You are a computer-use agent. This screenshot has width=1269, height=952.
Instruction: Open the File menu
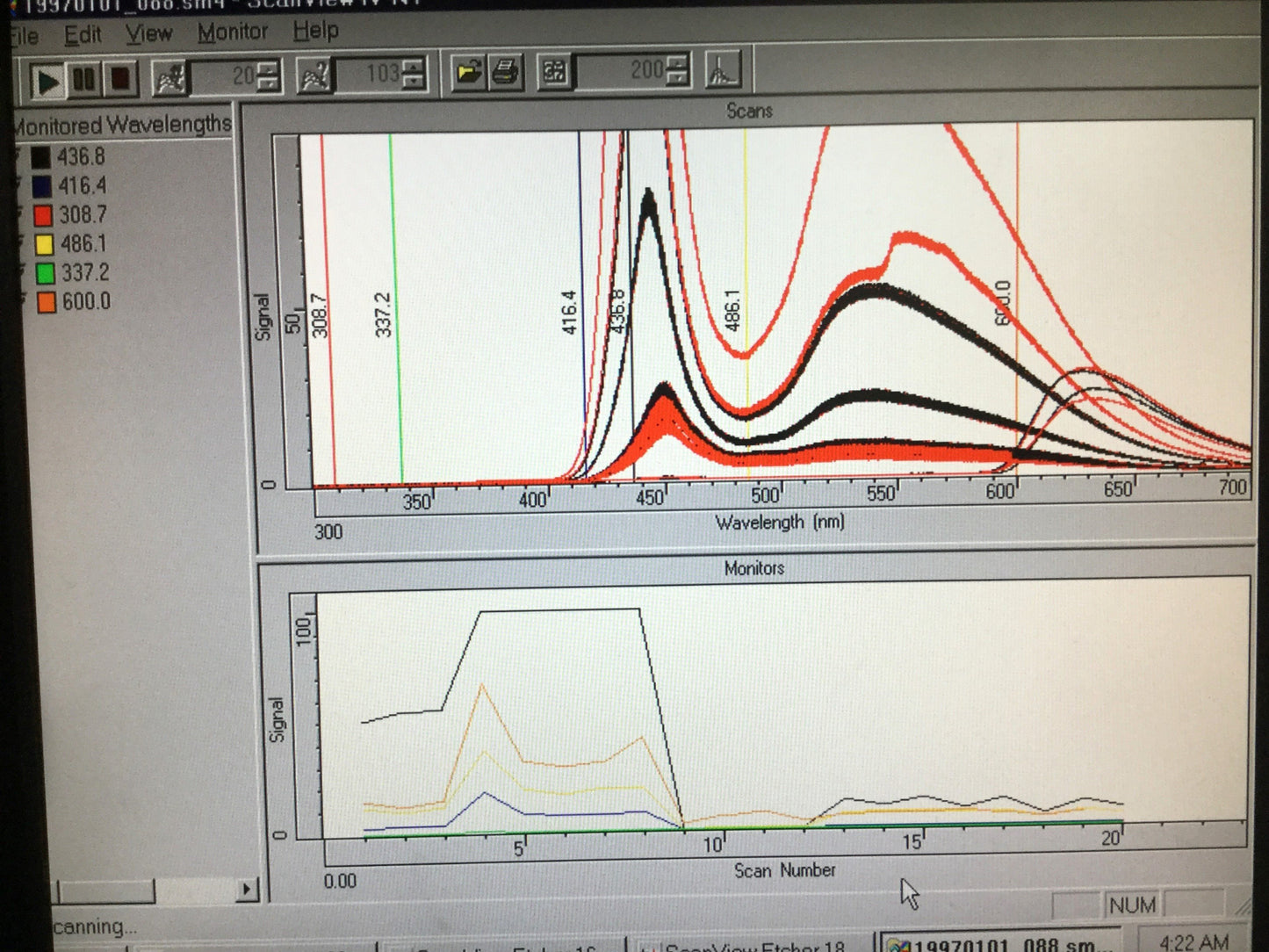[24, 36]
